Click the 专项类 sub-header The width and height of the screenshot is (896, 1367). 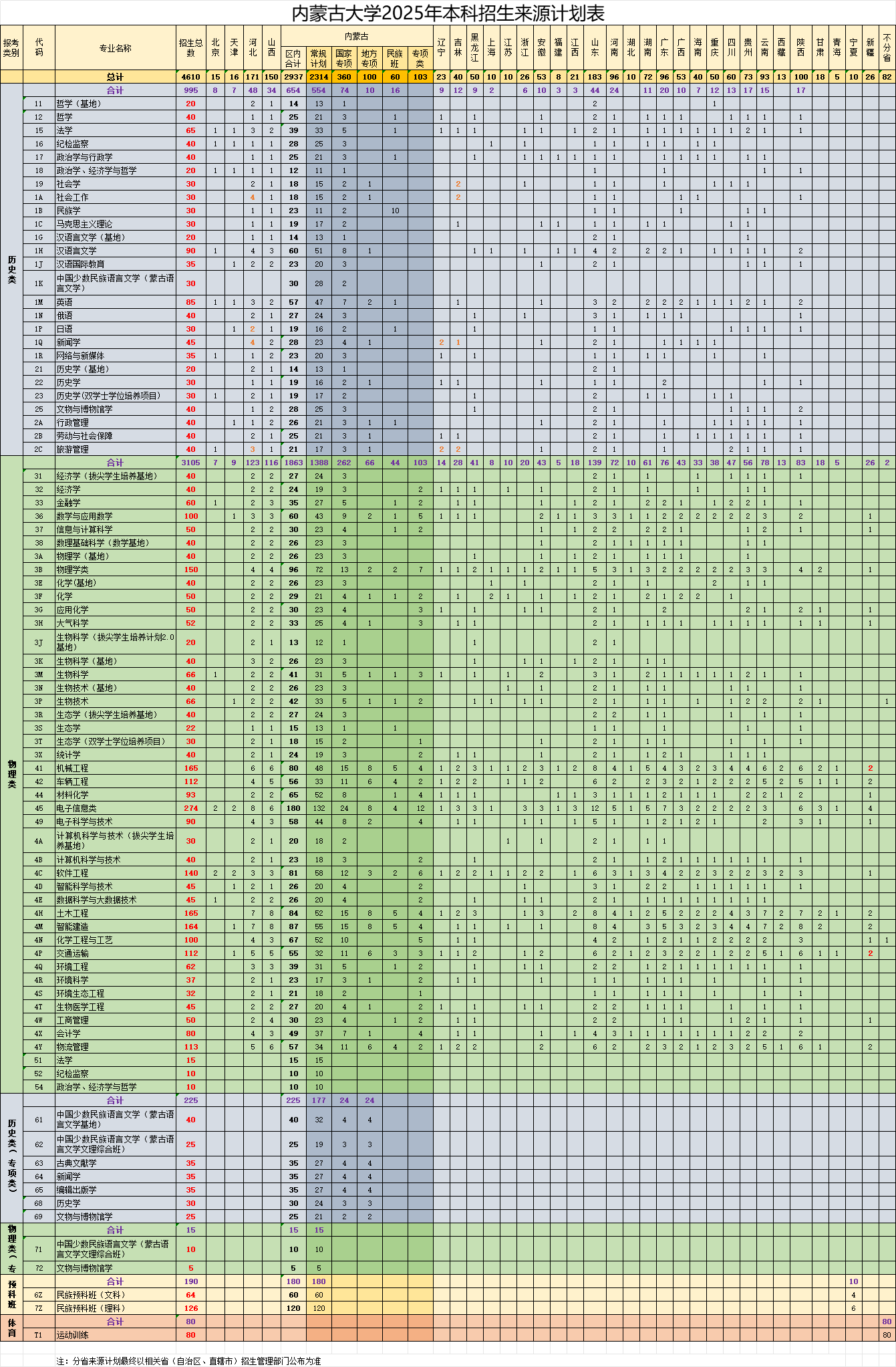pyautogui.click(x=420, y=59)
